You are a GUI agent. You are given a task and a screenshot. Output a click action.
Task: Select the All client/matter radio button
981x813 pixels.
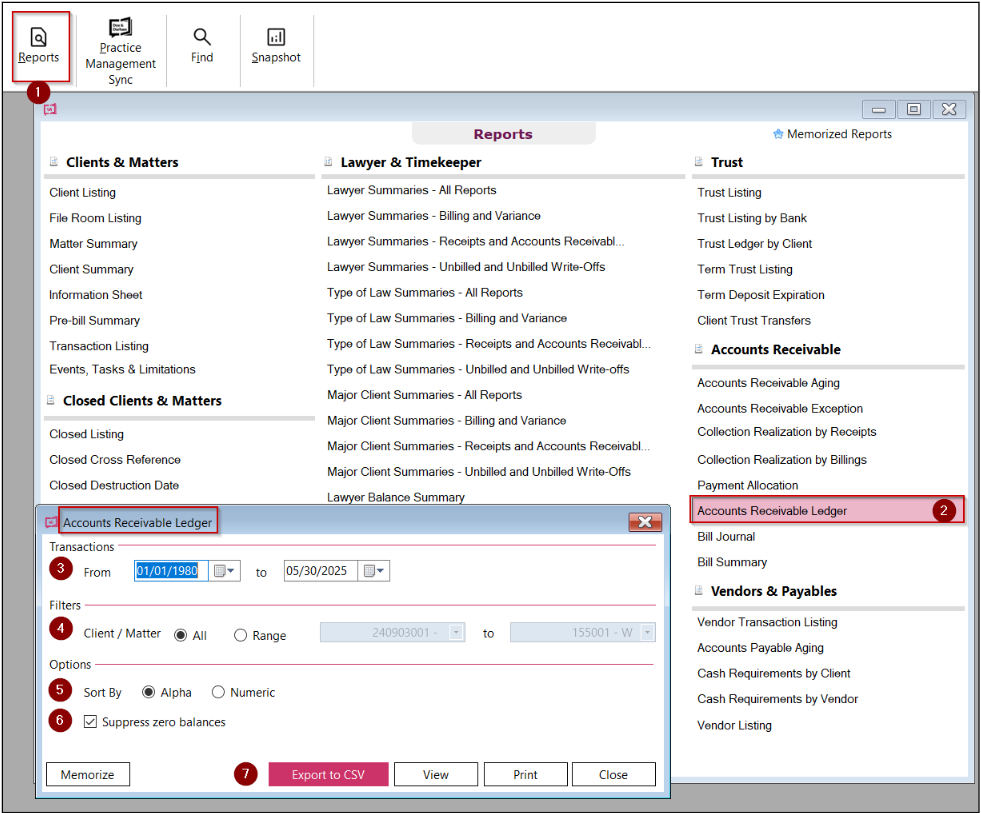180,635
